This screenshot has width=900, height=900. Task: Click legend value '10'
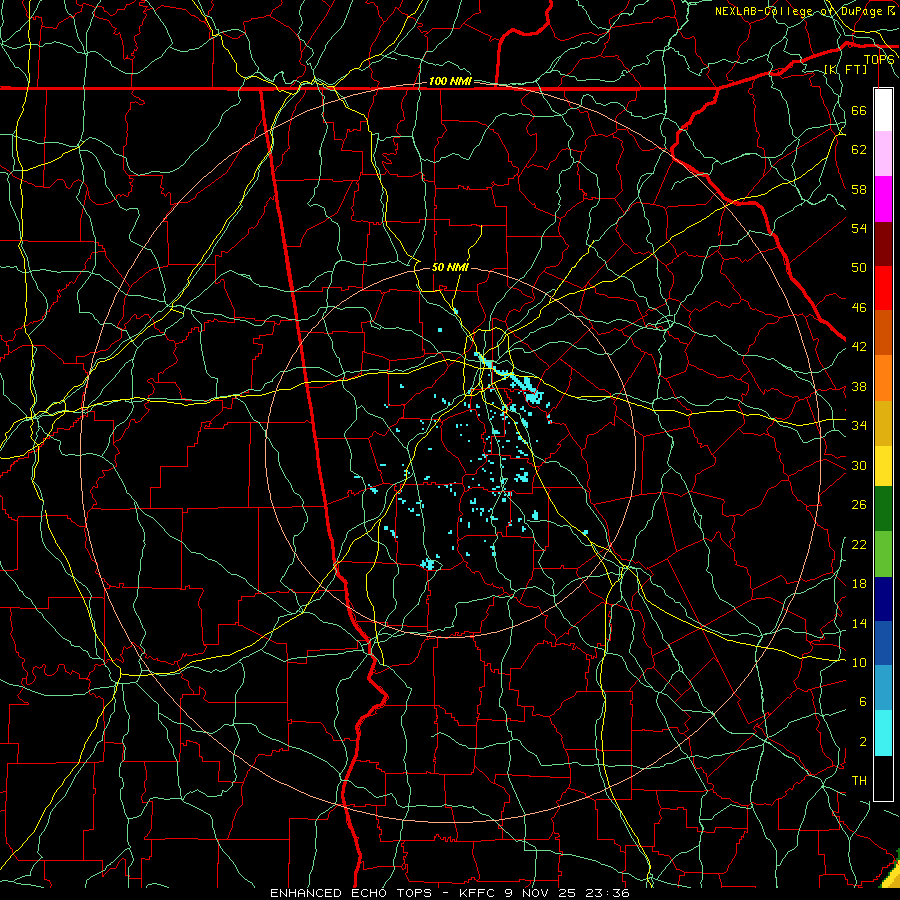(859, 663)
